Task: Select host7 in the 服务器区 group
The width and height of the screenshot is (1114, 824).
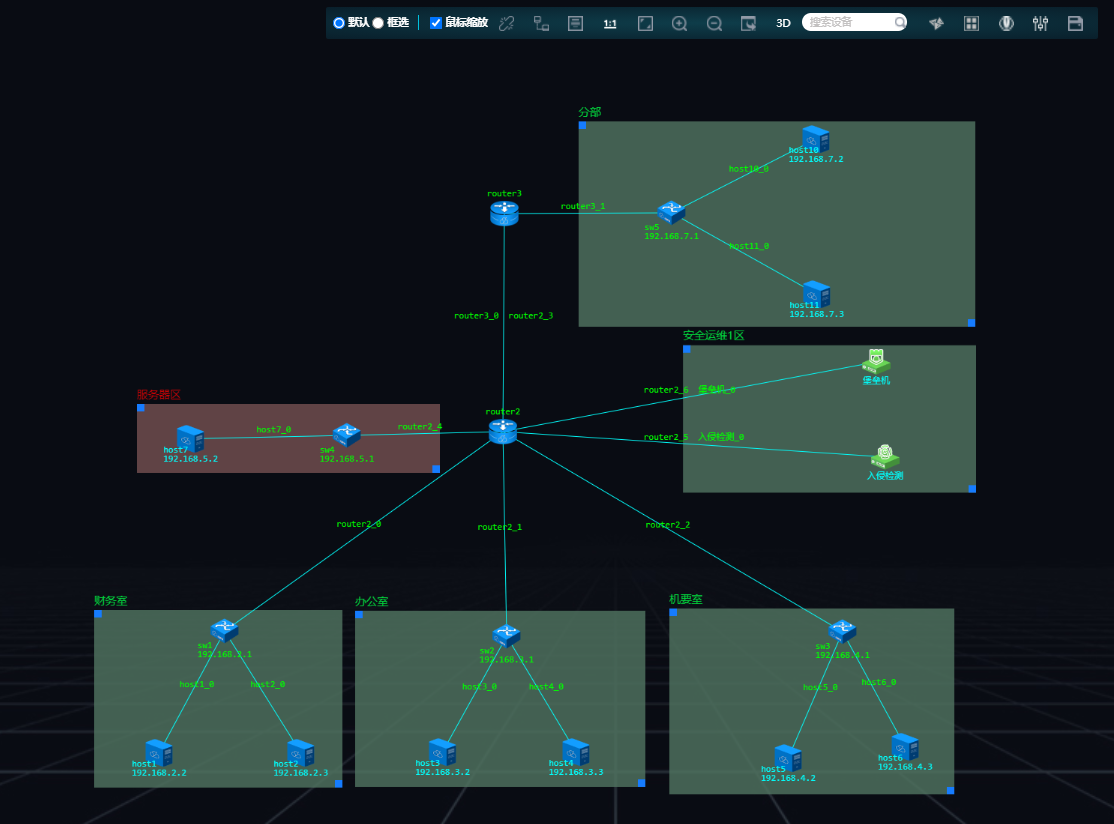Action: [189, 438]
